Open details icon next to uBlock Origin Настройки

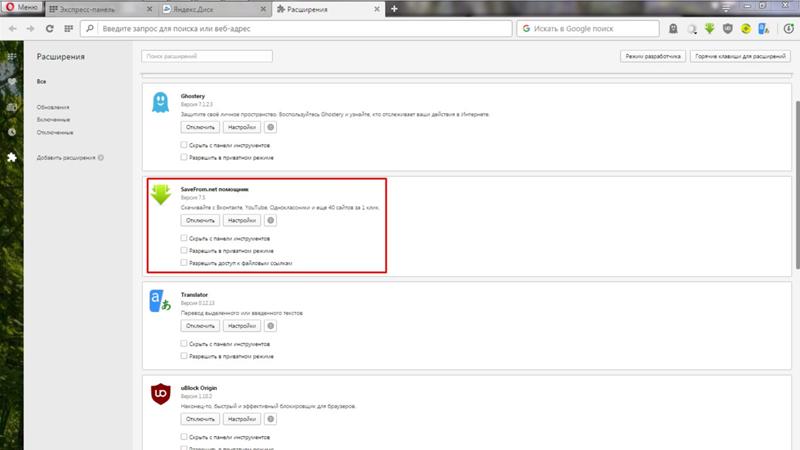(x=271, y=419)
